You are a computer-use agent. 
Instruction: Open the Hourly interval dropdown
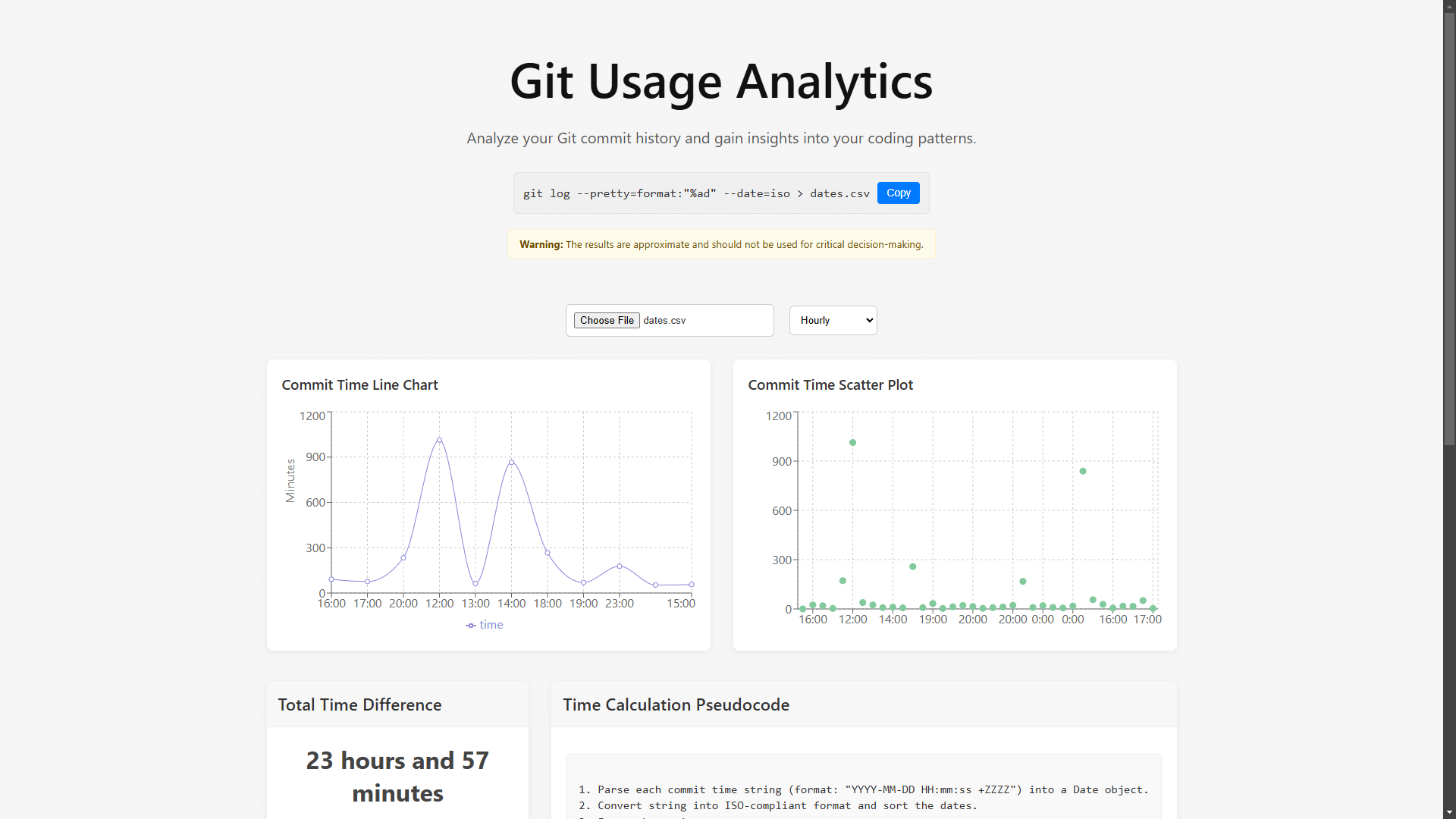pos(833,321)
